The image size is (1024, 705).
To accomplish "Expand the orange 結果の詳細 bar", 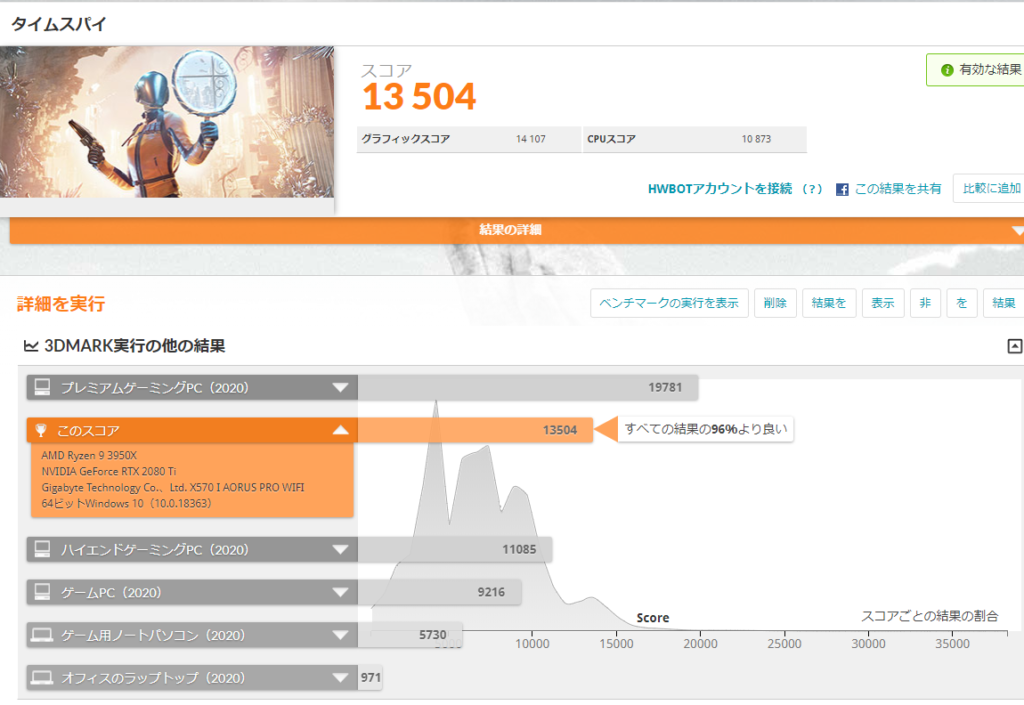I will point(516,230).
